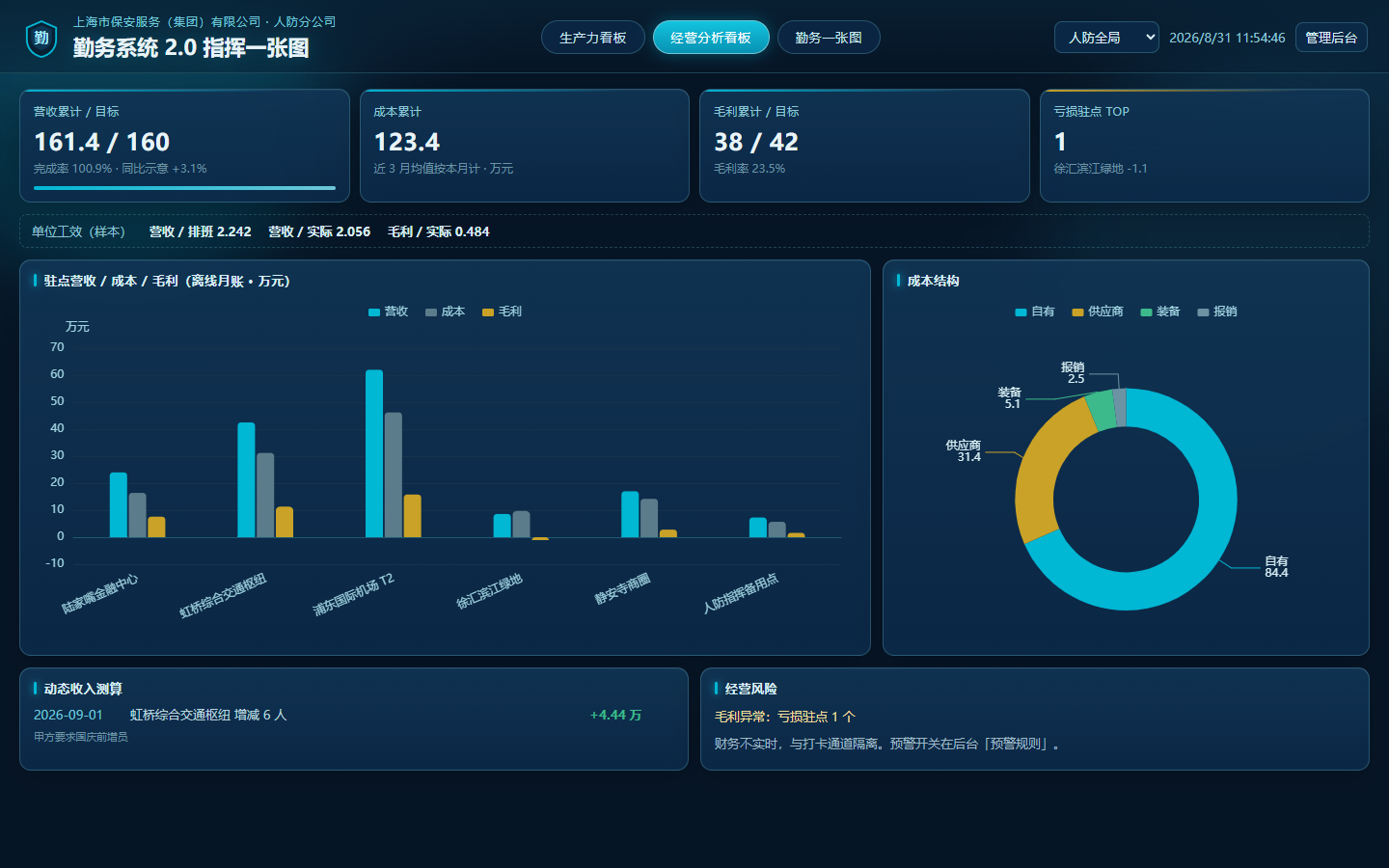Viewport: 1389px width, 868px height.
Task: Switch to 勤务一张图 tab
Action: click(829, 38)
